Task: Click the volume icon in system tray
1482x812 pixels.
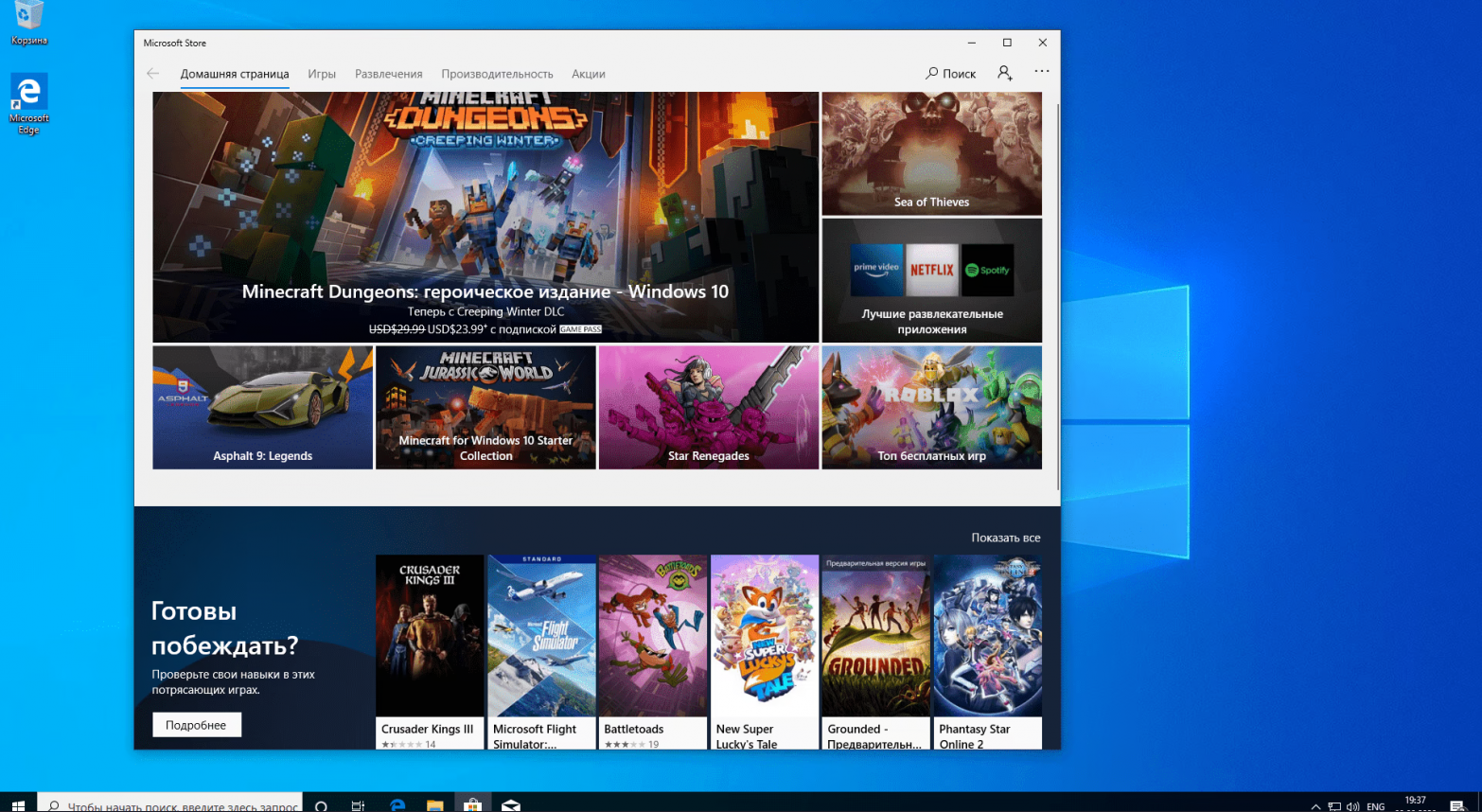Action: tap(1353, 806)
